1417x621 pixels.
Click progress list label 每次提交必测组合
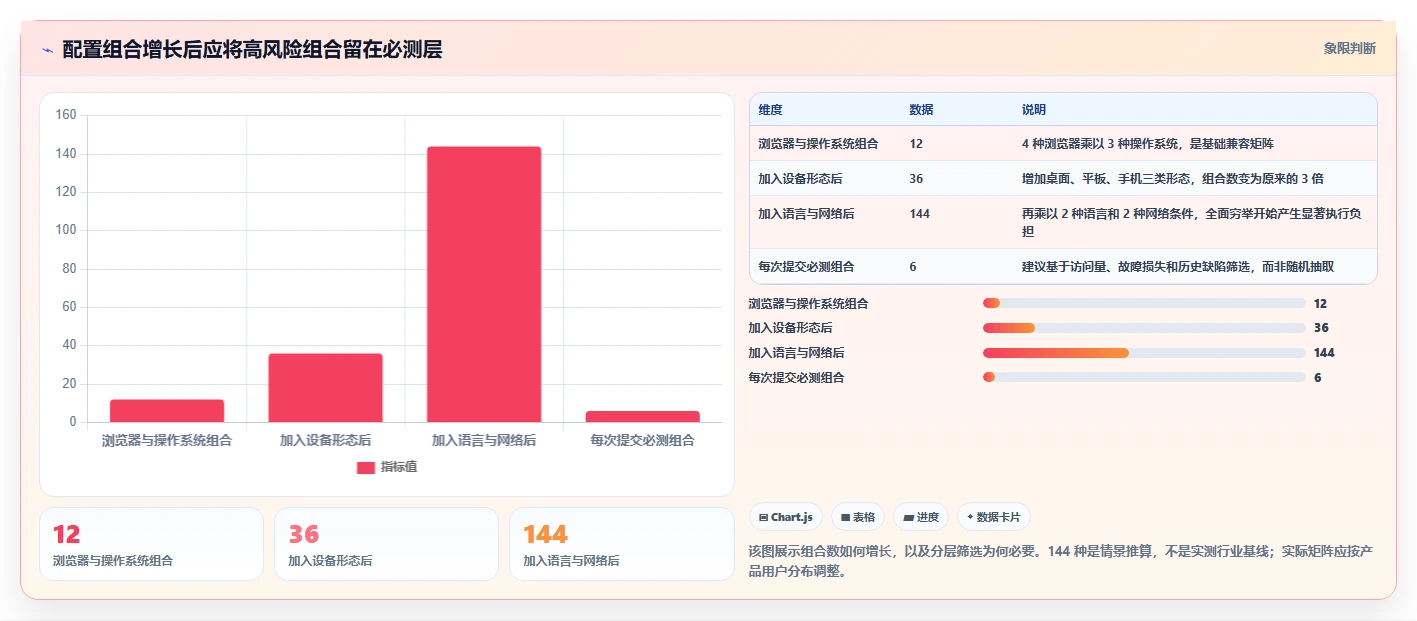[796, 378]
